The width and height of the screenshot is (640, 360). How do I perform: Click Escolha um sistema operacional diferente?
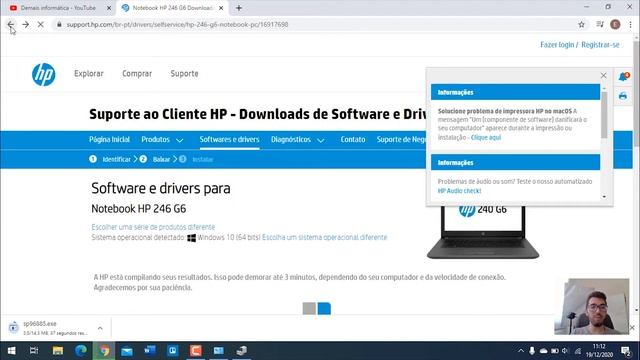[x=324, y=238]
